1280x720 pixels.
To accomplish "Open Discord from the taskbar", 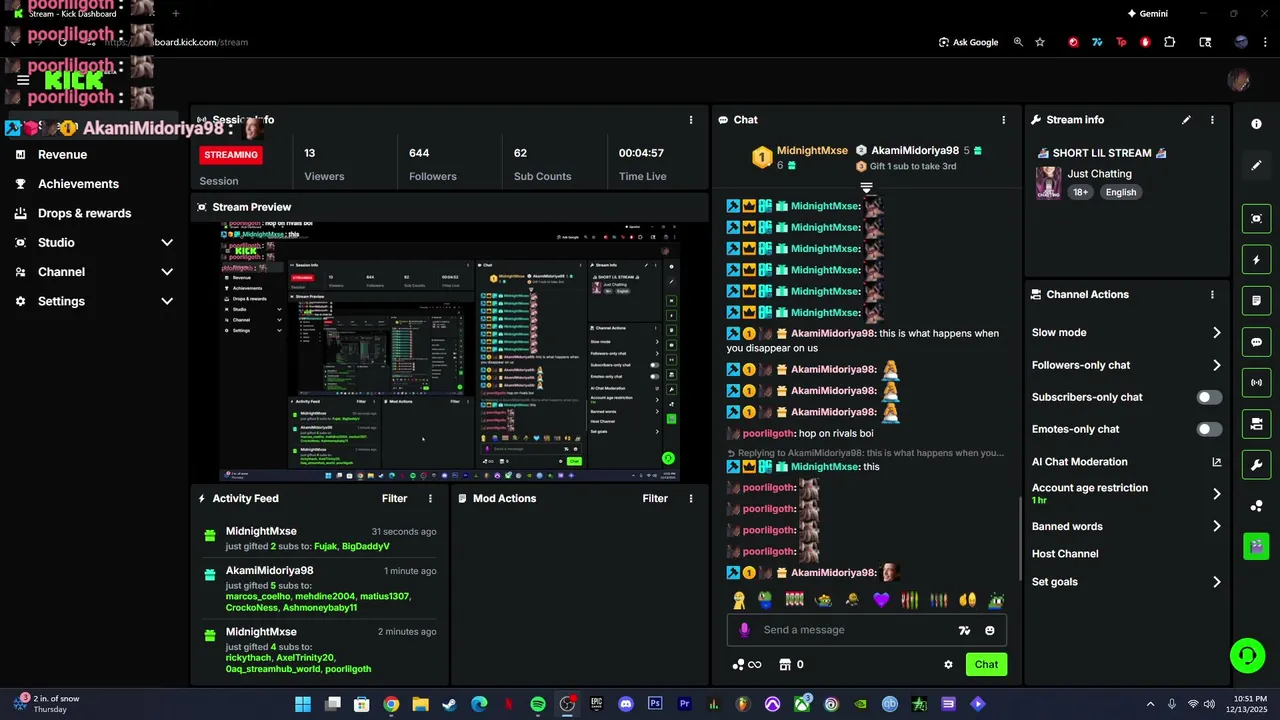I will coord(626,704).
